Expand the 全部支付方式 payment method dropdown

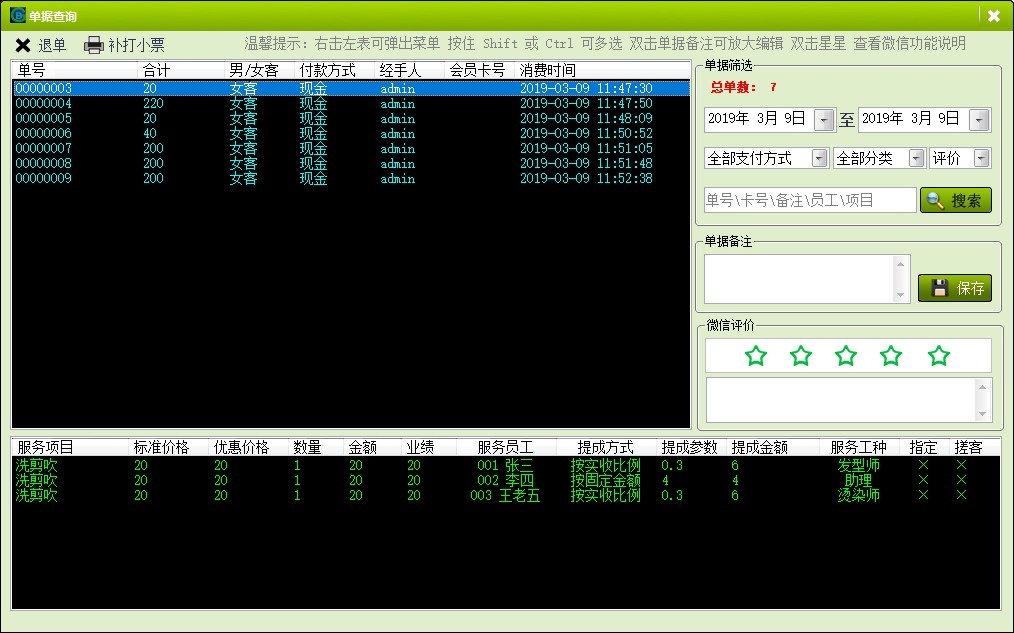click(819, 158)
